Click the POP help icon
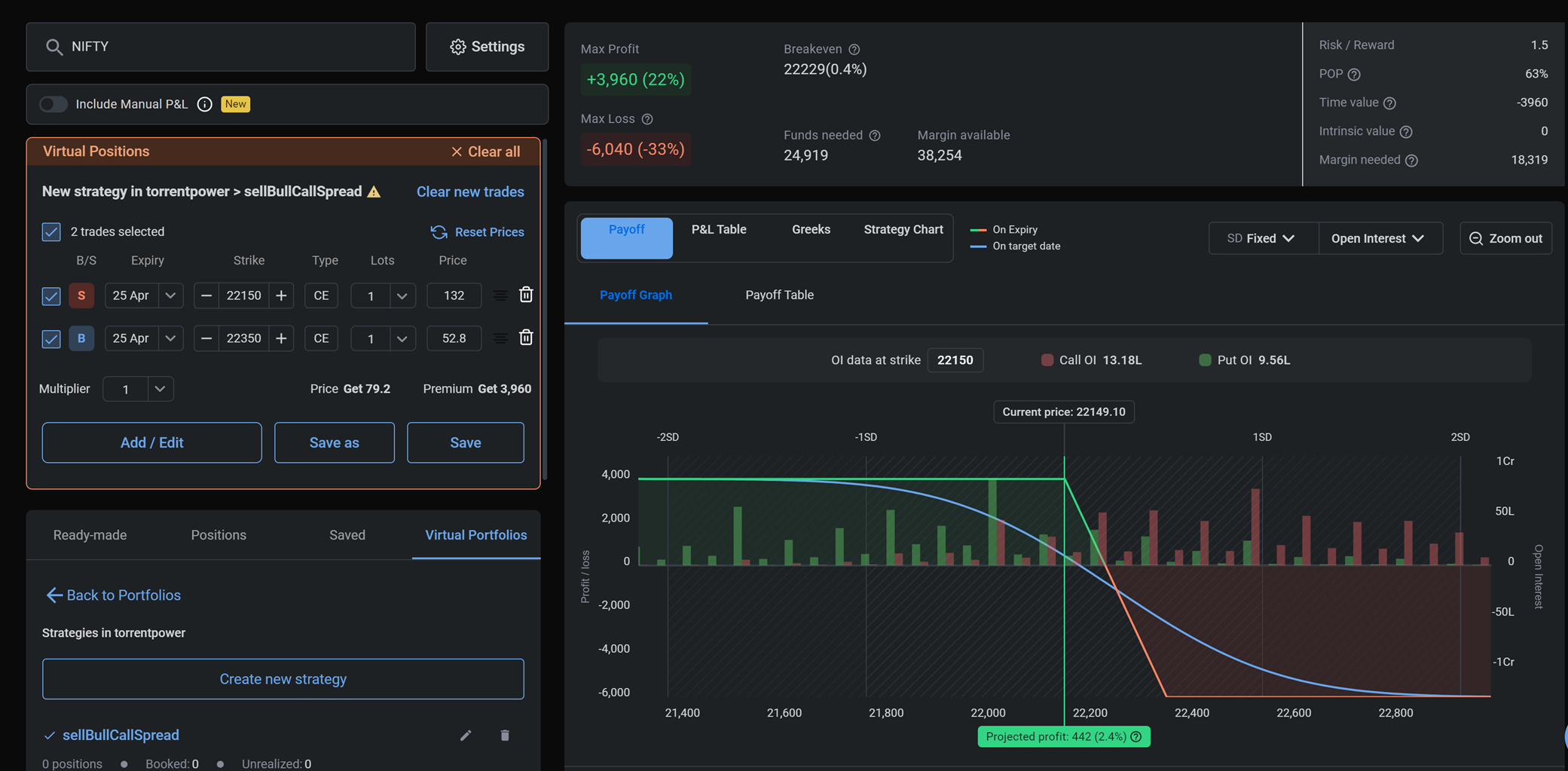This screenshot has width=1568, height=771. [x=1354, y=75]
